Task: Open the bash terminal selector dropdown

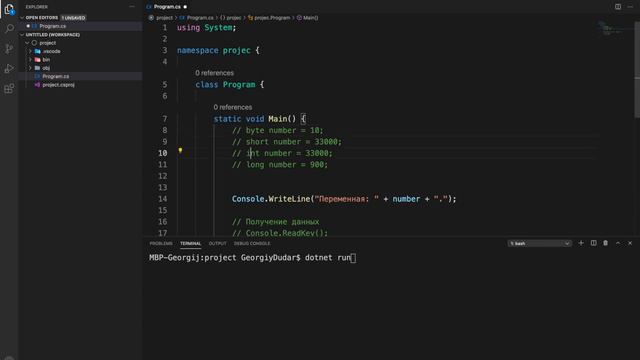Action: 539,243
